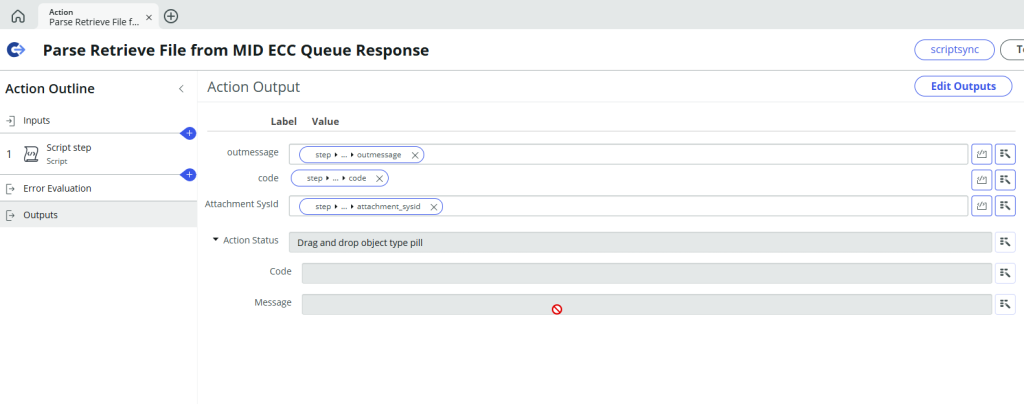
Task: Remove the outmessage data pill
Action: pos(415,155)
